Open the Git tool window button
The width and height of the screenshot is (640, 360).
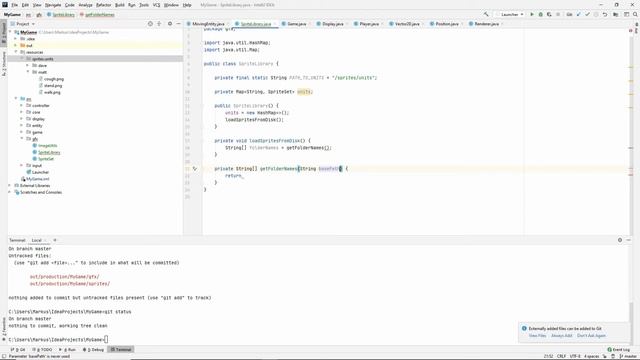click(18, 349)
